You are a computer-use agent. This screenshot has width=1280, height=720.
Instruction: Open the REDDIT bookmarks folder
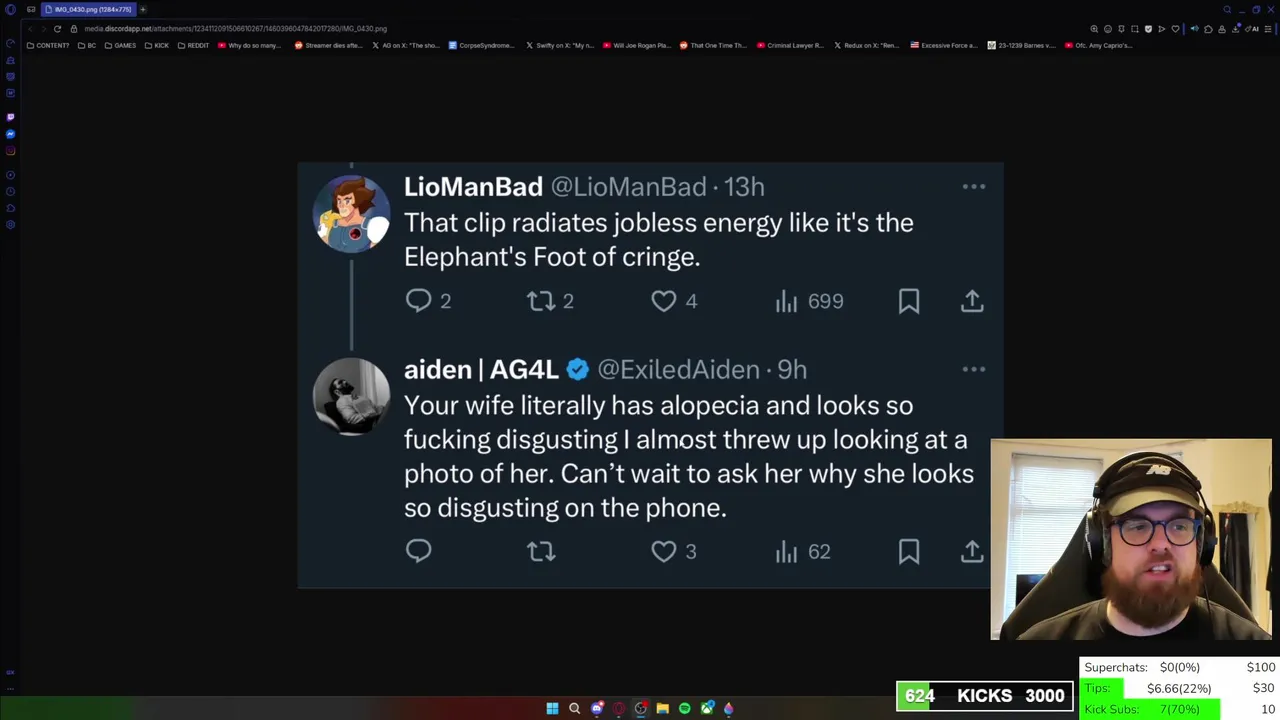click(193, 45)
